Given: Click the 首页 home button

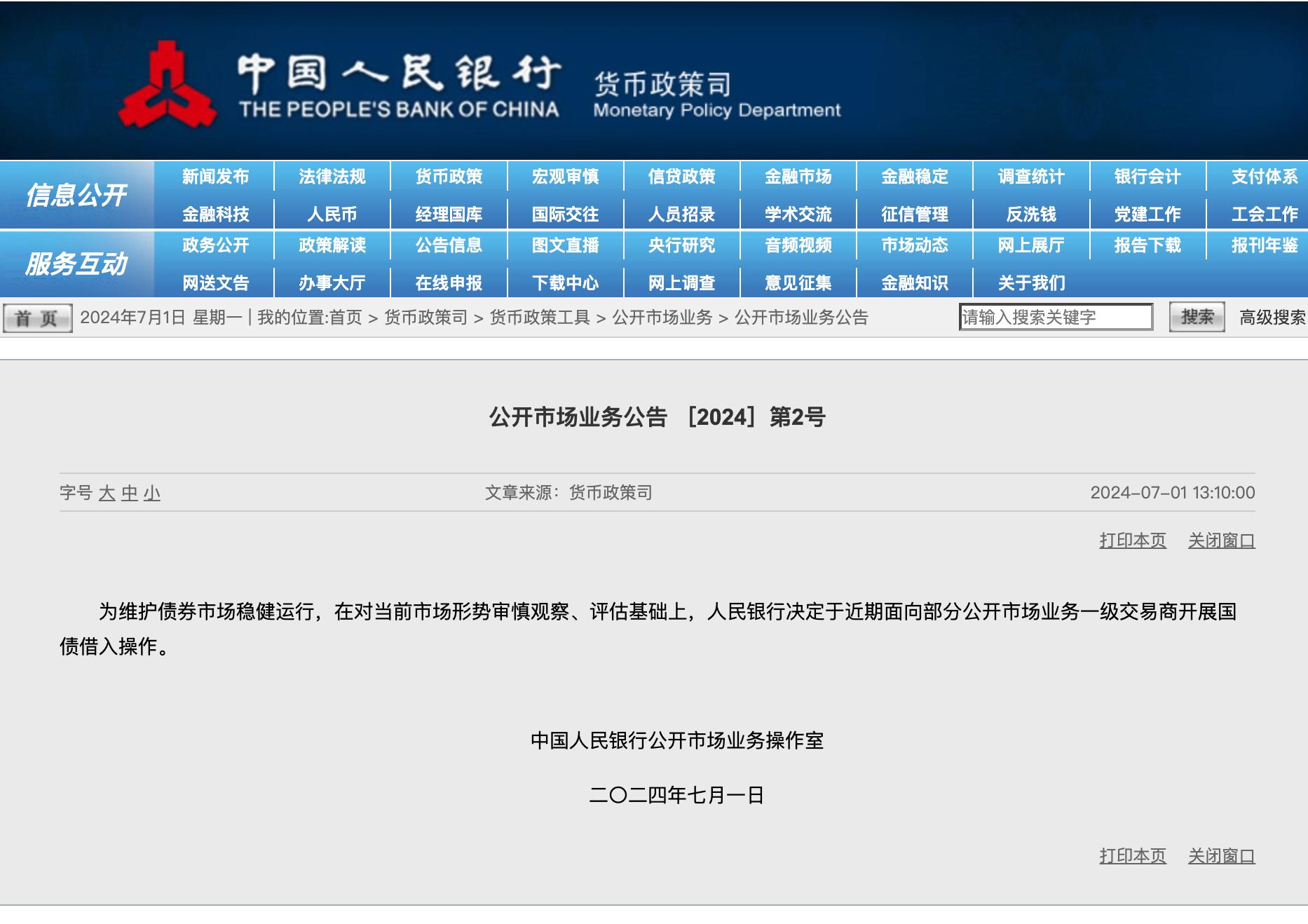Looking at the screenshot, I should coord(39,317).
